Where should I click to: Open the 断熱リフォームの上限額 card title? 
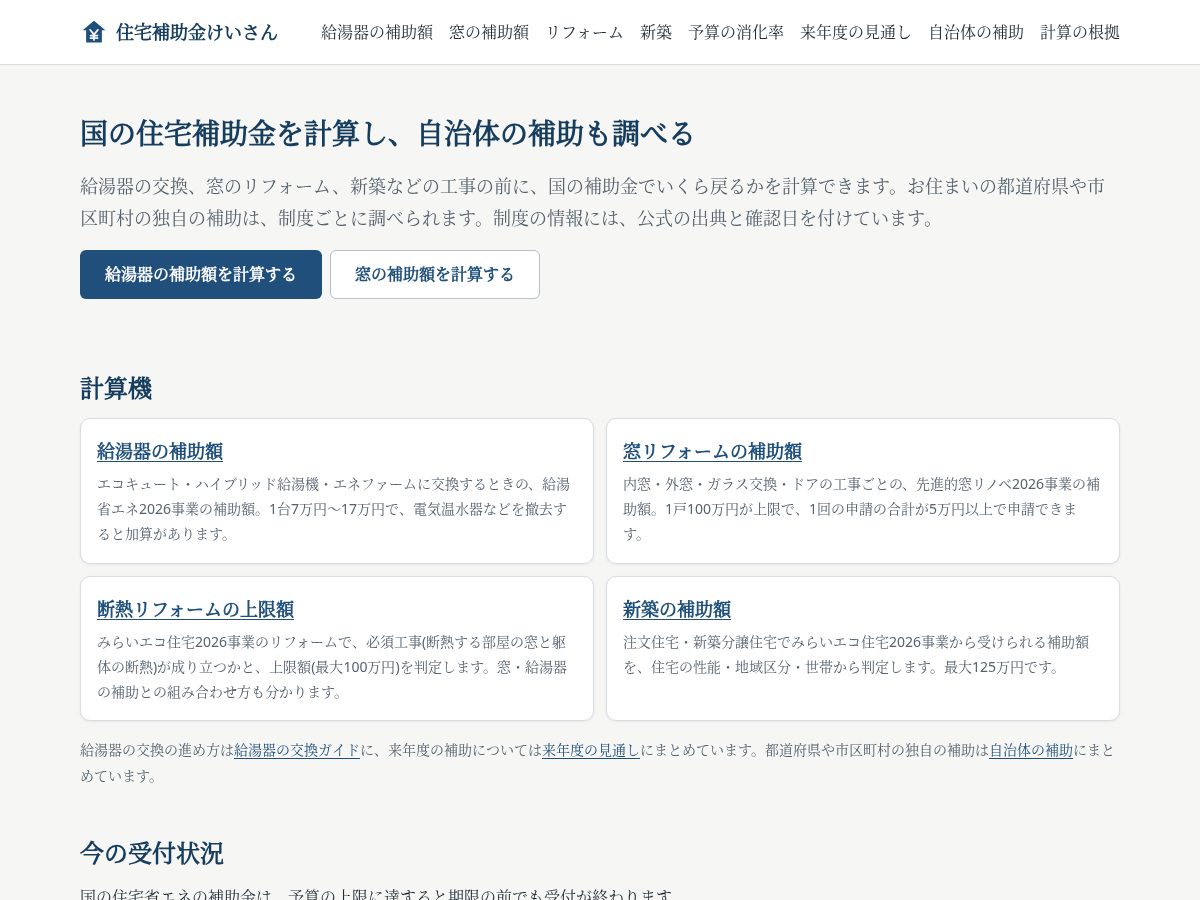pyautogui.click(x=195, y=609)
